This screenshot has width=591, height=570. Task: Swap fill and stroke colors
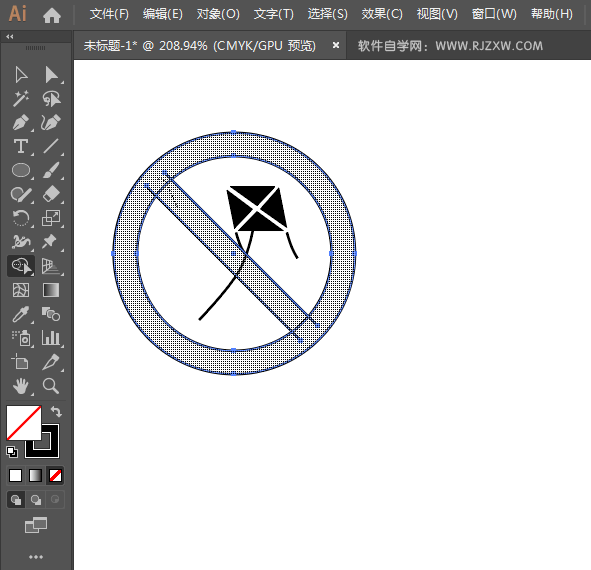56,411
